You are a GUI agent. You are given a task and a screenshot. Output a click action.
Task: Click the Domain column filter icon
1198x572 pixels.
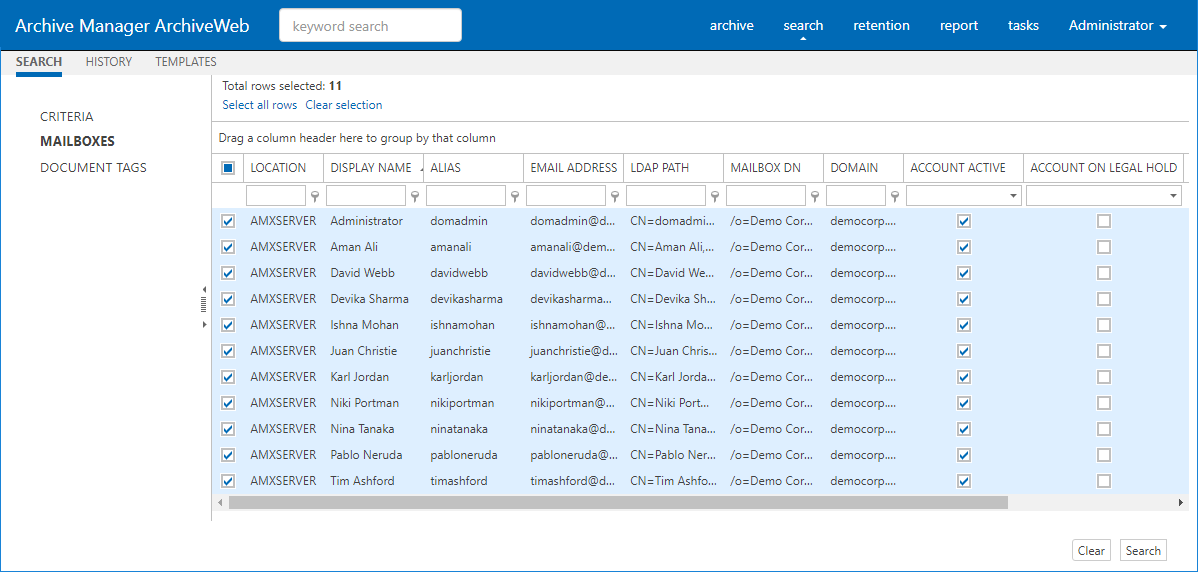click(895, 197)
